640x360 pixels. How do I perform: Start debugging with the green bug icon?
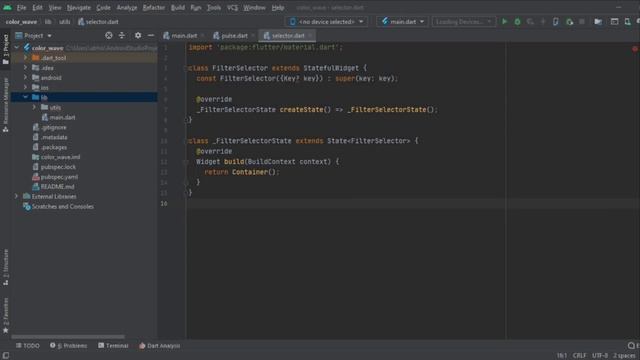(517, 22)
